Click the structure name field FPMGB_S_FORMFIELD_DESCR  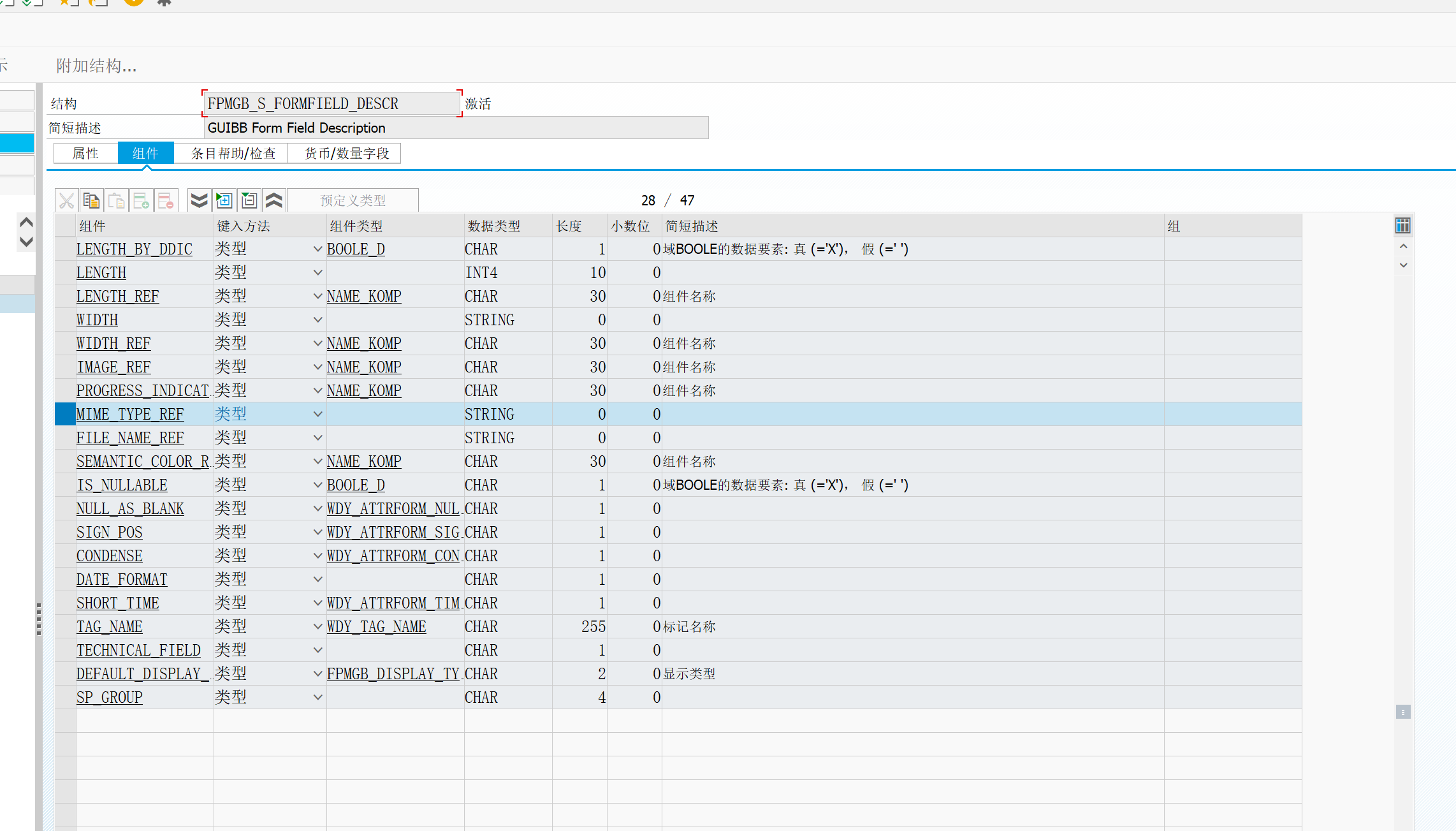[x=331, y=104]
